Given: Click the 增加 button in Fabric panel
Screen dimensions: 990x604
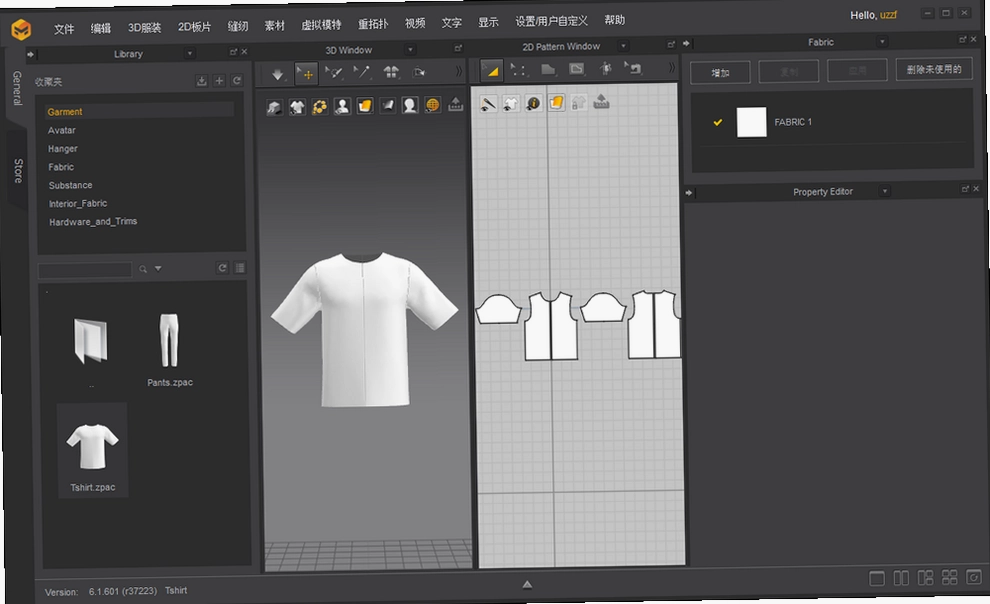Looking at the screenshot, I should (x=720, y=73).
